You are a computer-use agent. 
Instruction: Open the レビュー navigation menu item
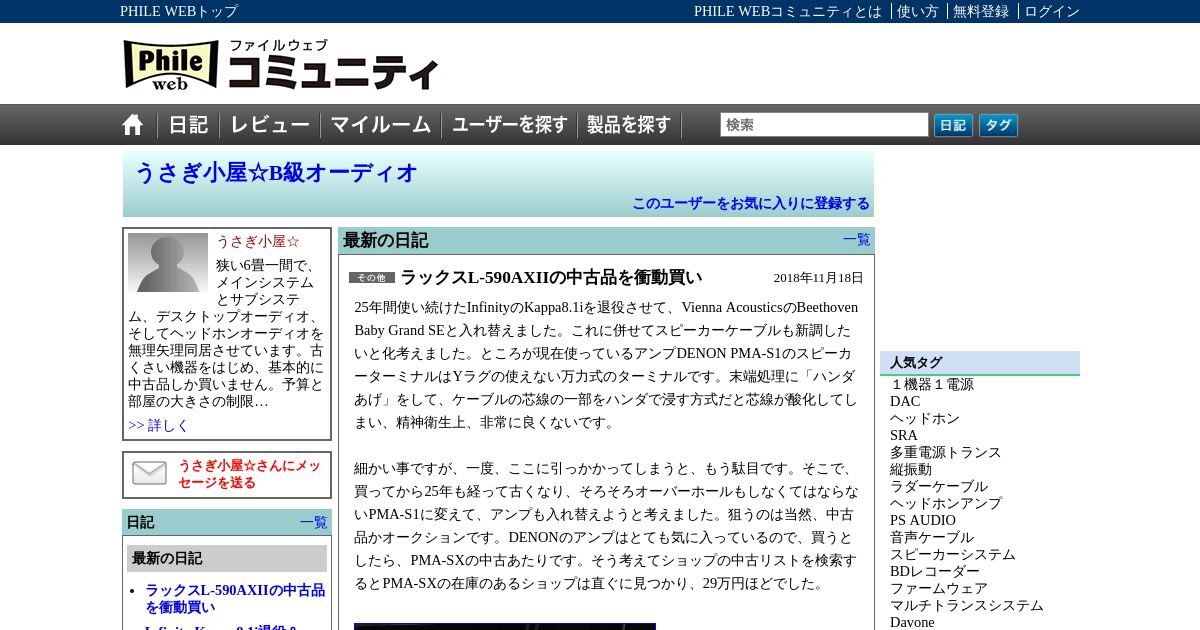tap(270, 125)
